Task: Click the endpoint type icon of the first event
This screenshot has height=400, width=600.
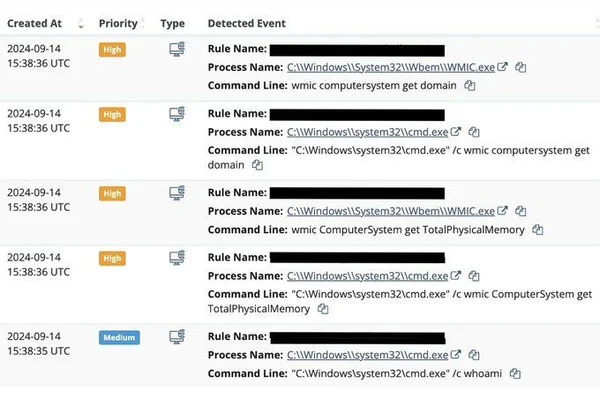Action: 177,48
